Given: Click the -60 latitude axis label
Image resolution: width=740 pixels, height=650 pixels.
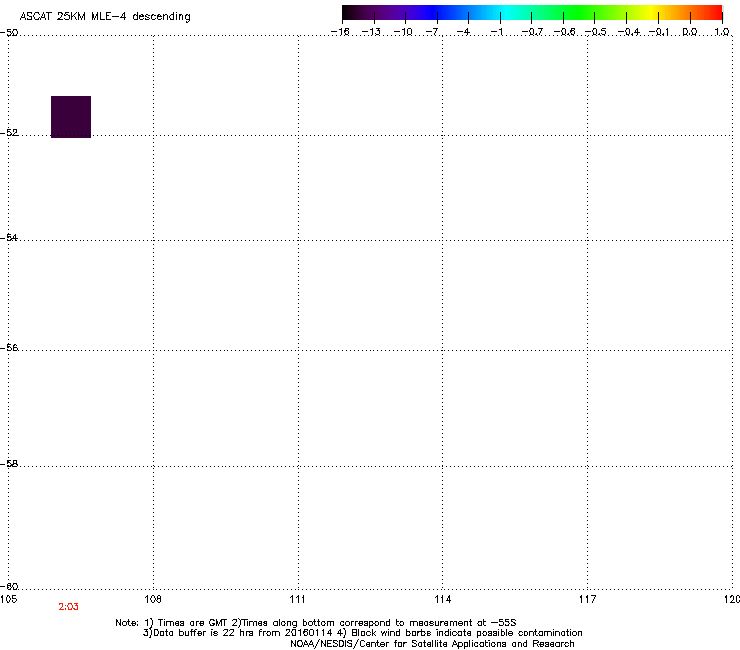Looking at the screenshot, I should click(9, 587).
